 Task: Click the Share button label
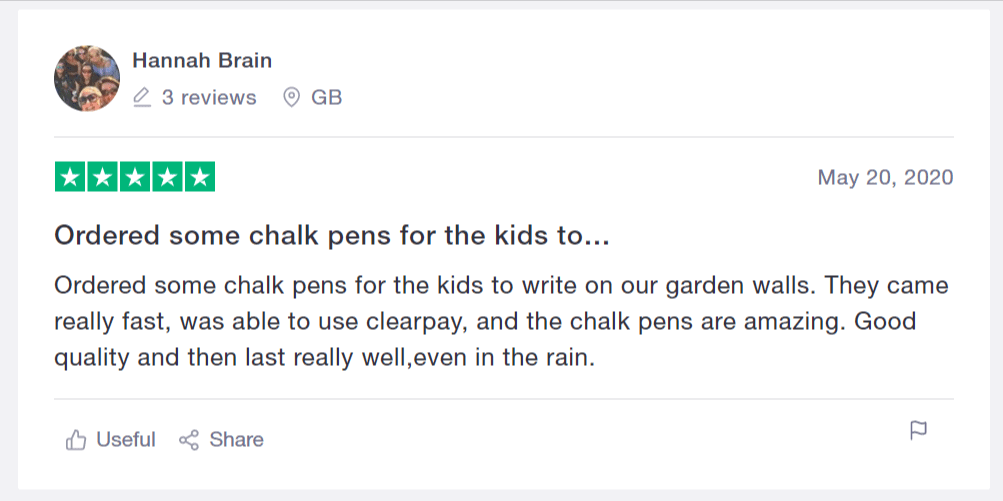pyautogui.click(x=236, y=440)
